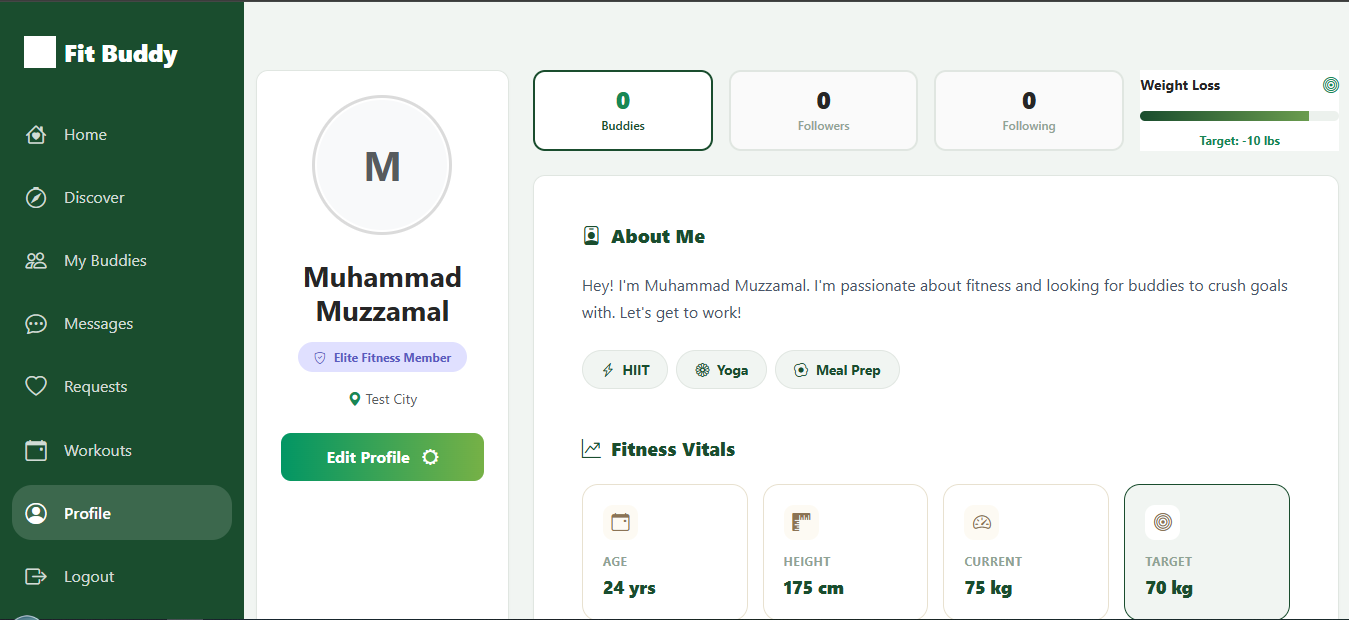Select the Buddies count tab
This screenshot has height=620, width=1349.
click(x=623, y=110)
